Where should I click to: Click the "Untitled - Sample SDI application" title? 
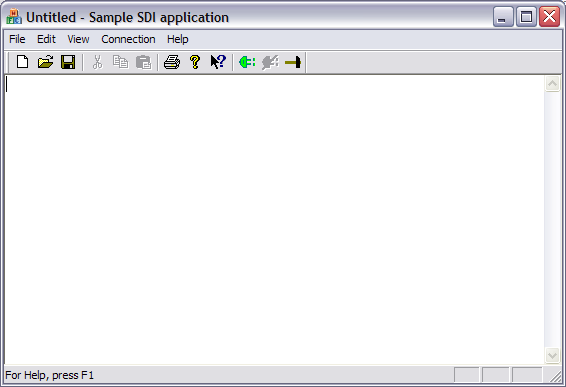coord(127,17)
